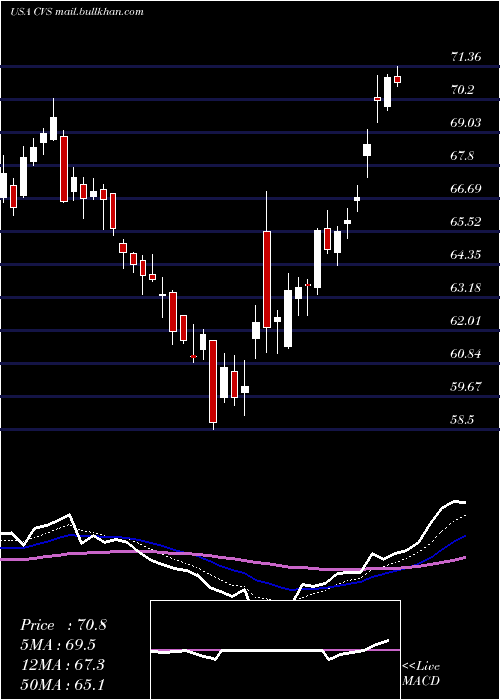500x700 pixels.
Task: Click the '12MA : 67.3' readout
Action: pos(62,664)
